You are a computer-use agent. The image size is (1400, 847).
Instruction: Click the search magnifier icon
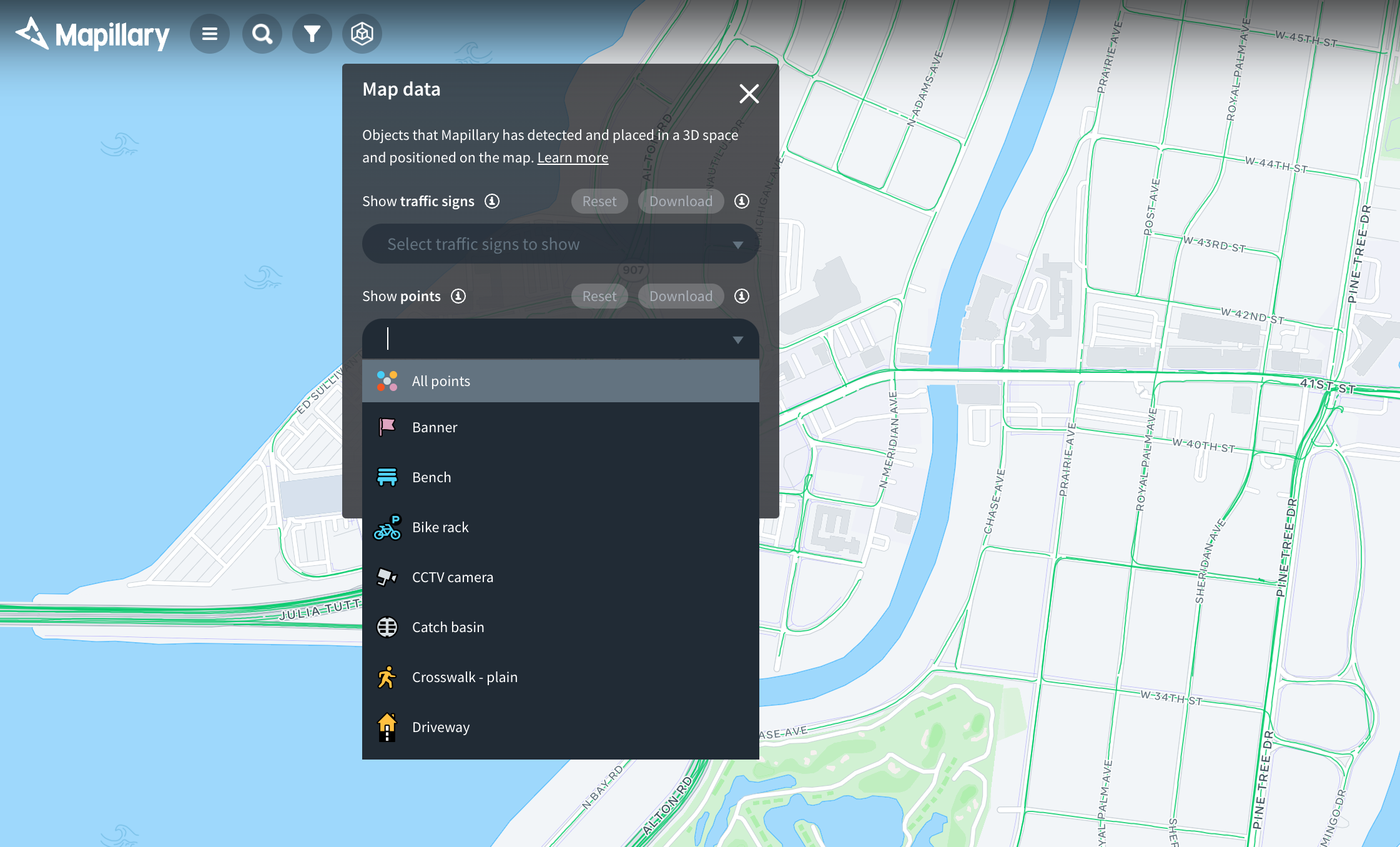click(x=262, y=34)
